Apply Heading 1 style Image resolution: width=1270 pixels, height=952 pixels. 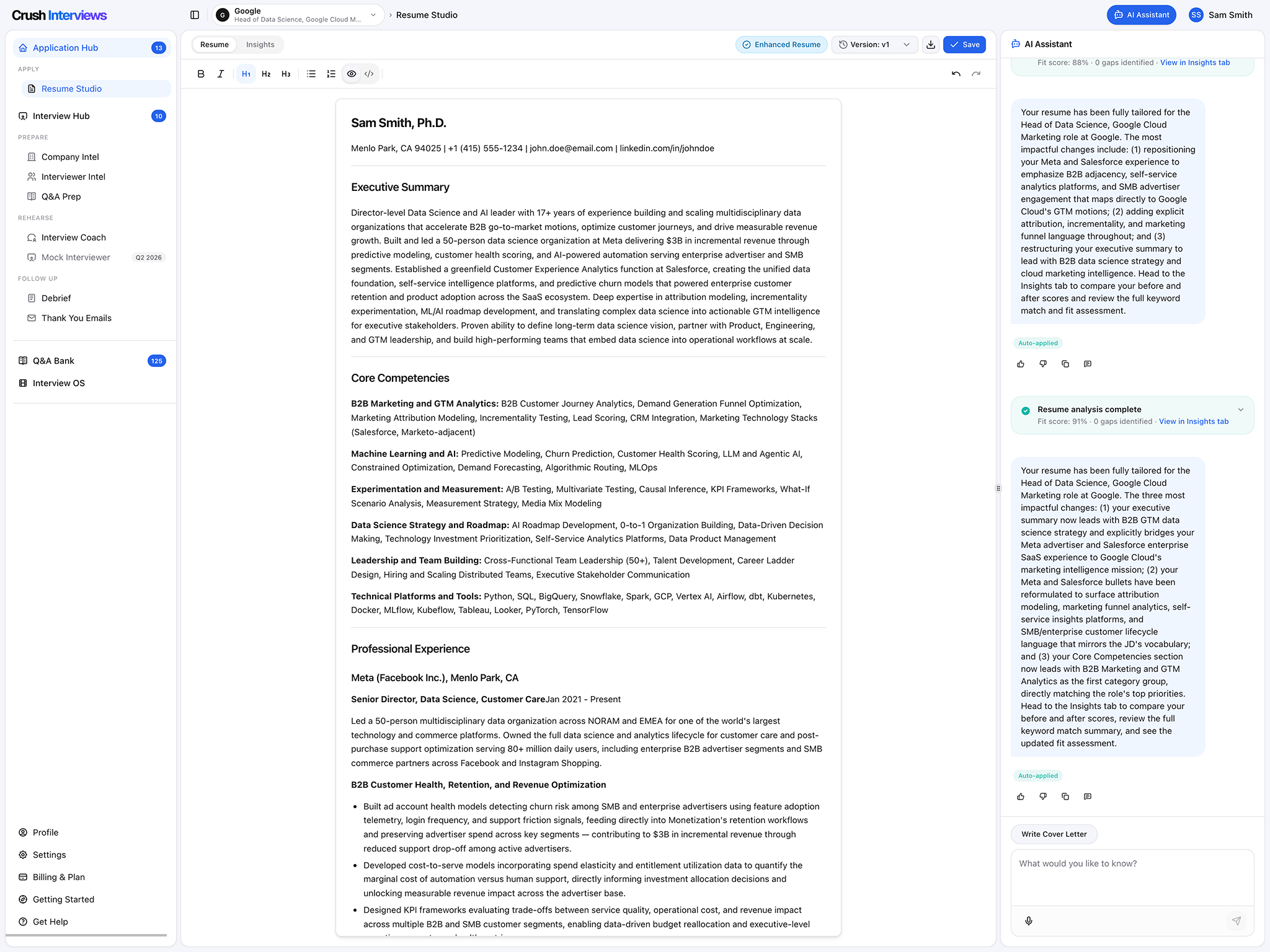pyautogui.click(x=246, y=74)
